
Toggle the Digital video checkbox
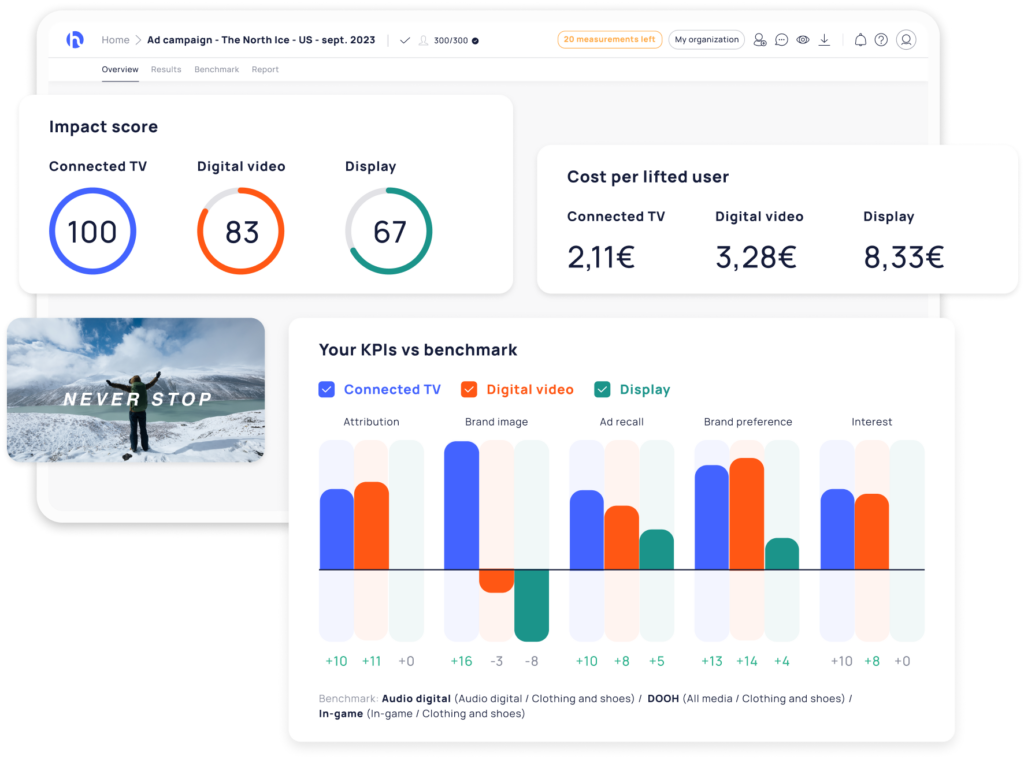tap(469, 390)
